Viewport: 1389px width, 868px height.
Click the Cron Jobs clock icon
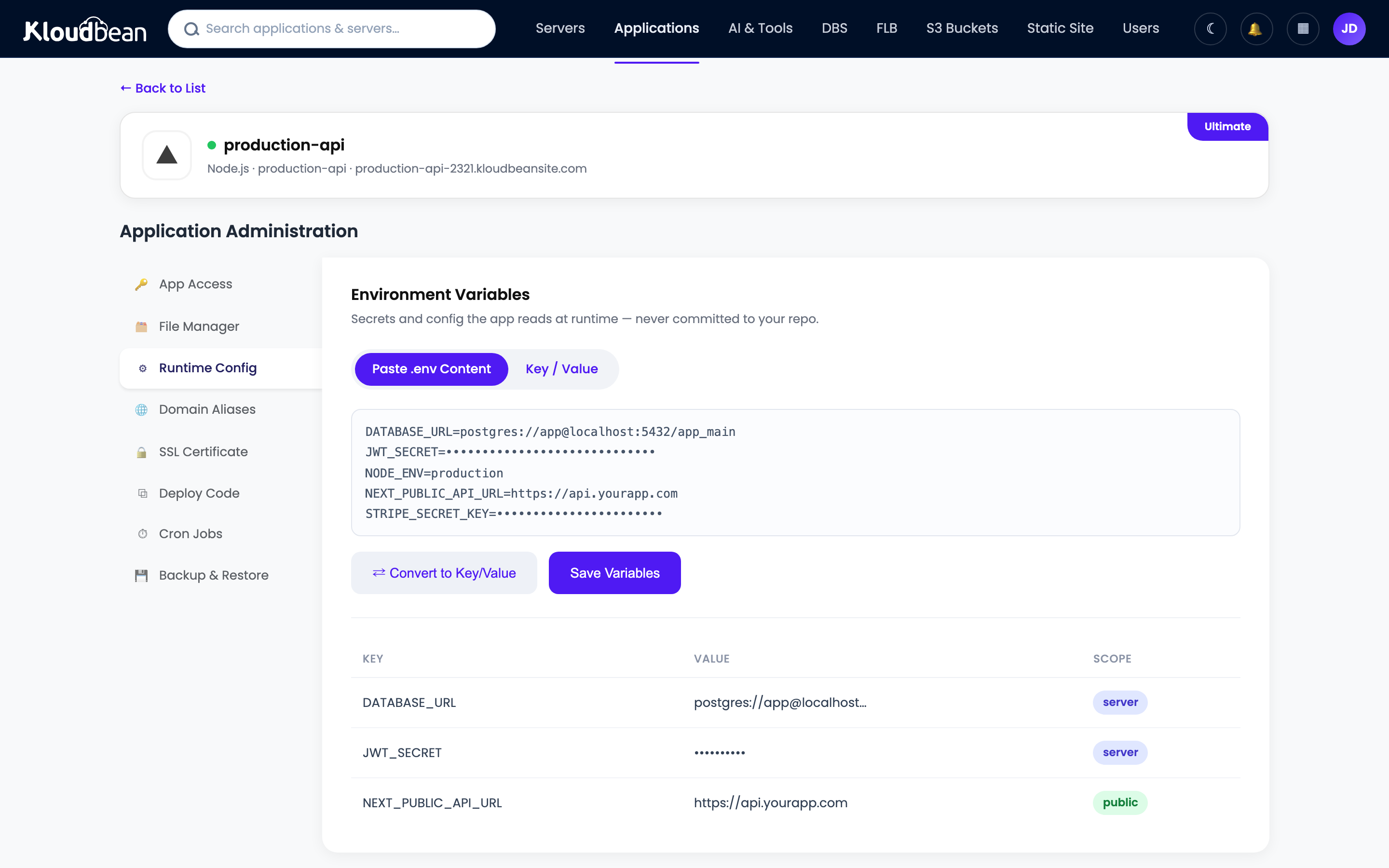coord(142,534)
